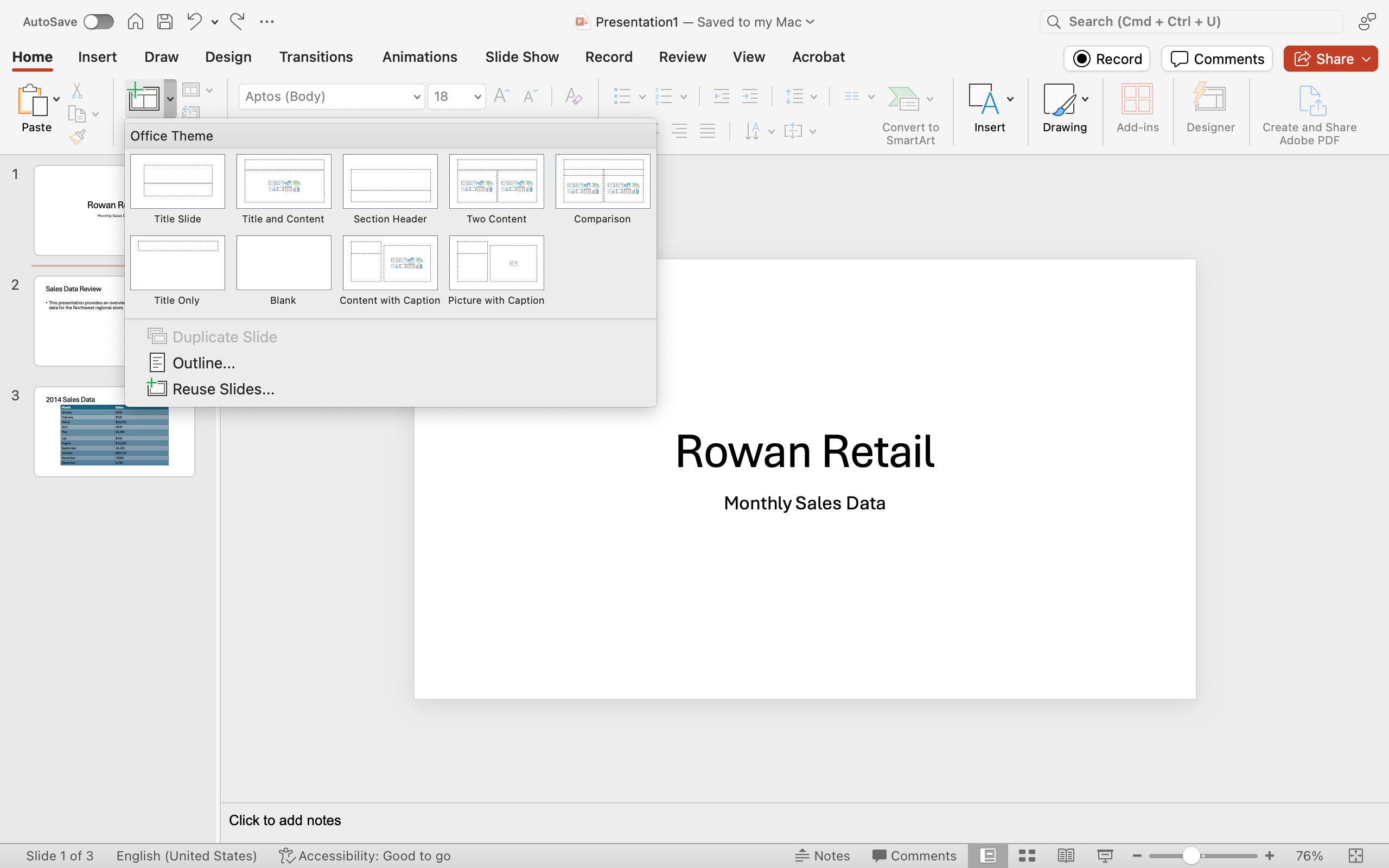This screenshot has height=868, width=1389.
Task: Select slide 3 thumbnail 2014 Sales Data
Action: pyautogui.click(x=114, y=432)
